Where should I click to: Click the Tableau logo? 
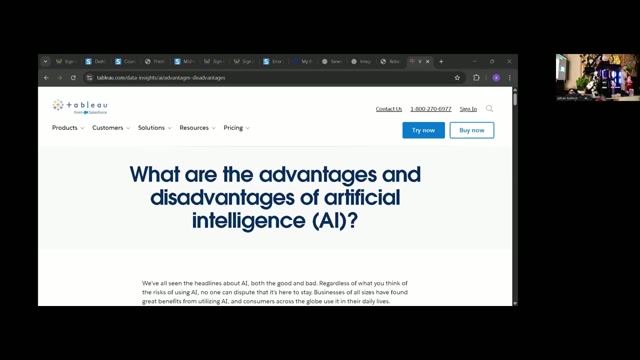pos(80,106)
